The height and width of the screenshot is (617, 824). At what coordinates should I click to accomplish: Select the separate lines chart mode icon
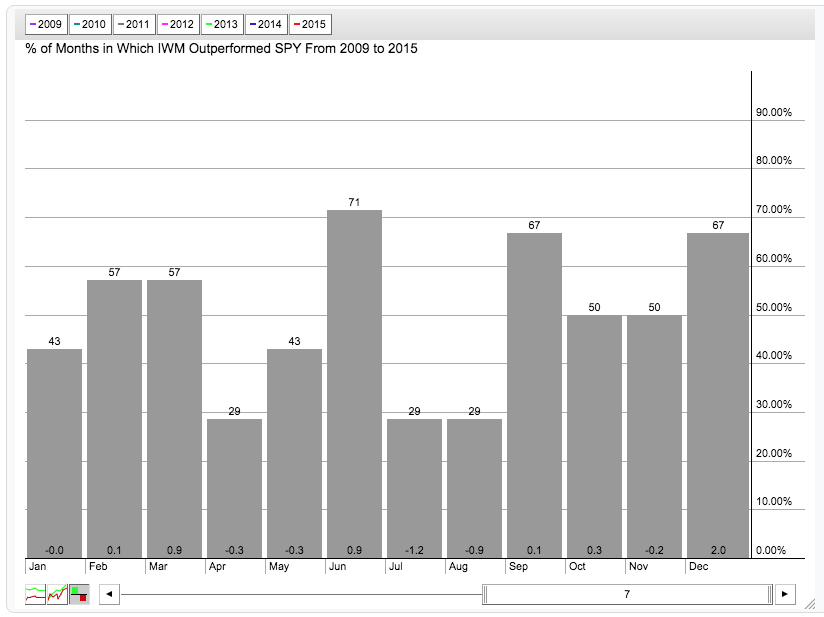point(35,594)
